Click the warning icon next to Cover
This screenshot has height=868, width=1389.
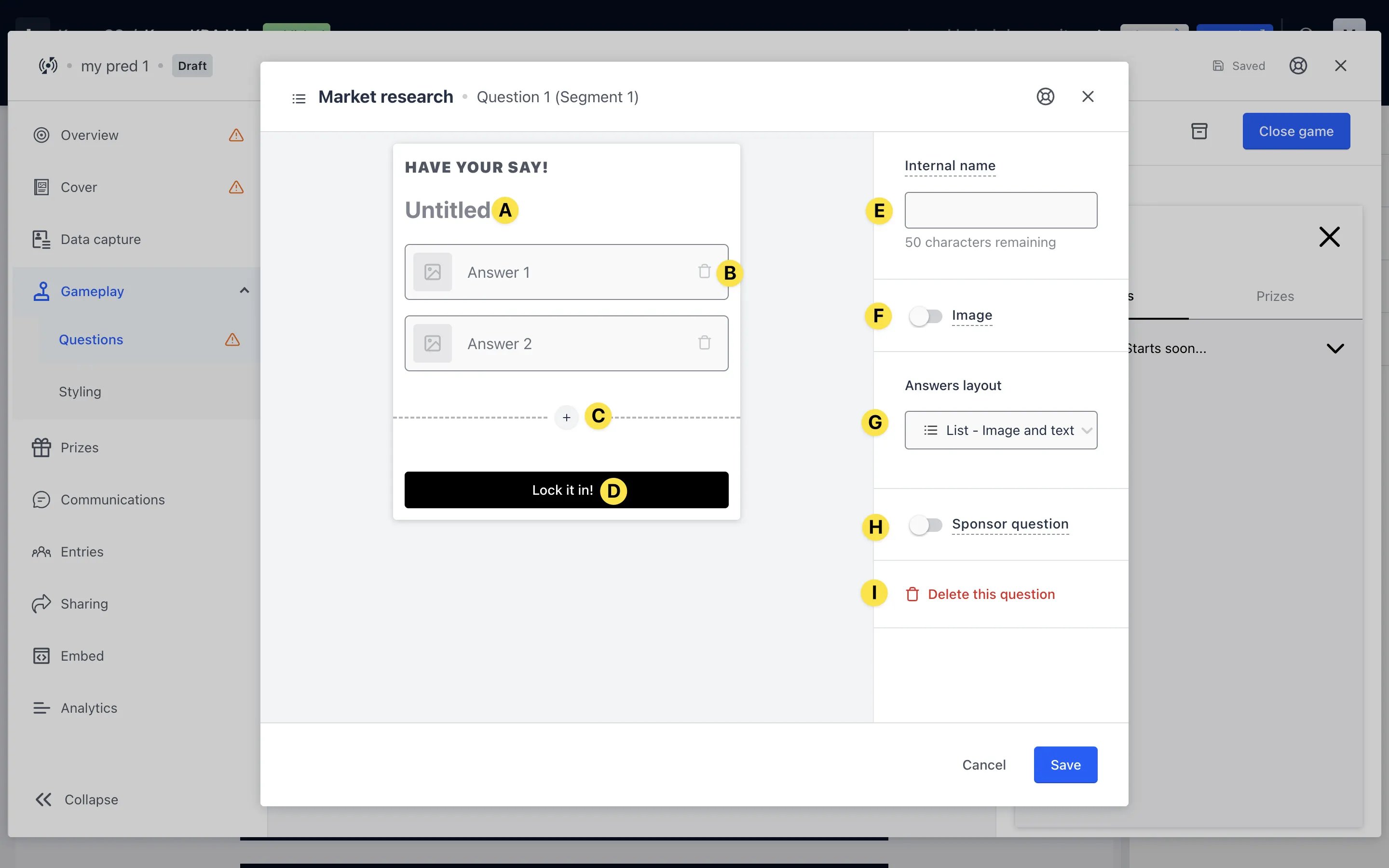coord(236,187)
